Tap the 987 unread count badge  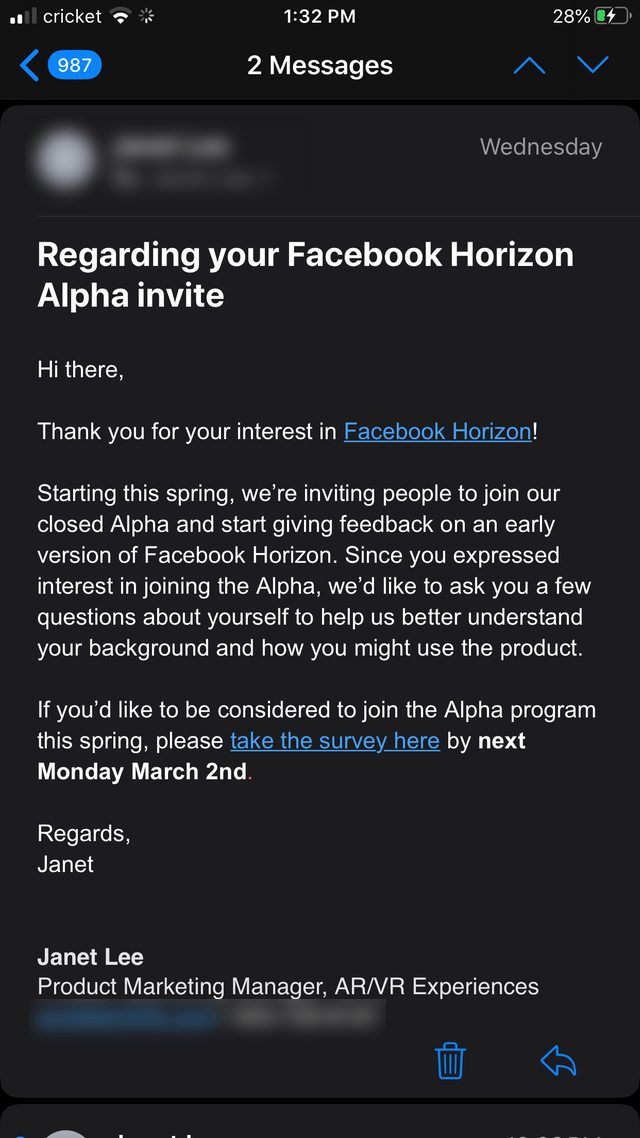pyautogui.click(x=74, y=66)
